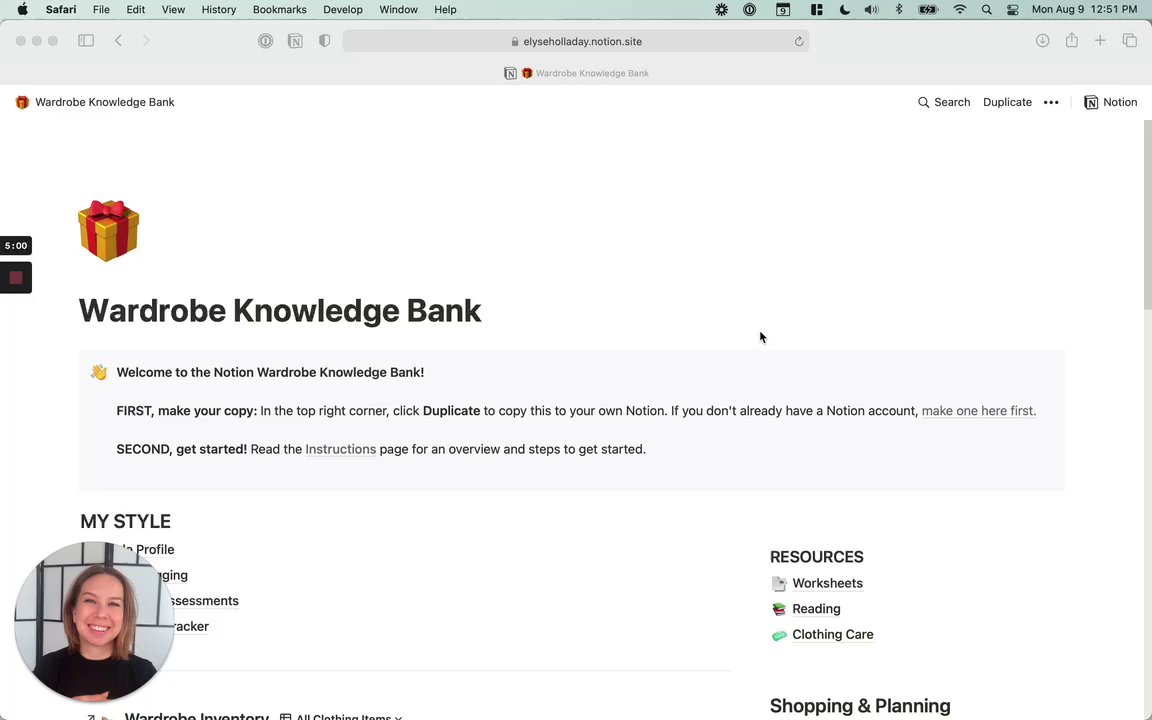Focus the address bar showing elyseholladay.notion.site
This screenshot has height=720, width=1152.
pos(576,41)
